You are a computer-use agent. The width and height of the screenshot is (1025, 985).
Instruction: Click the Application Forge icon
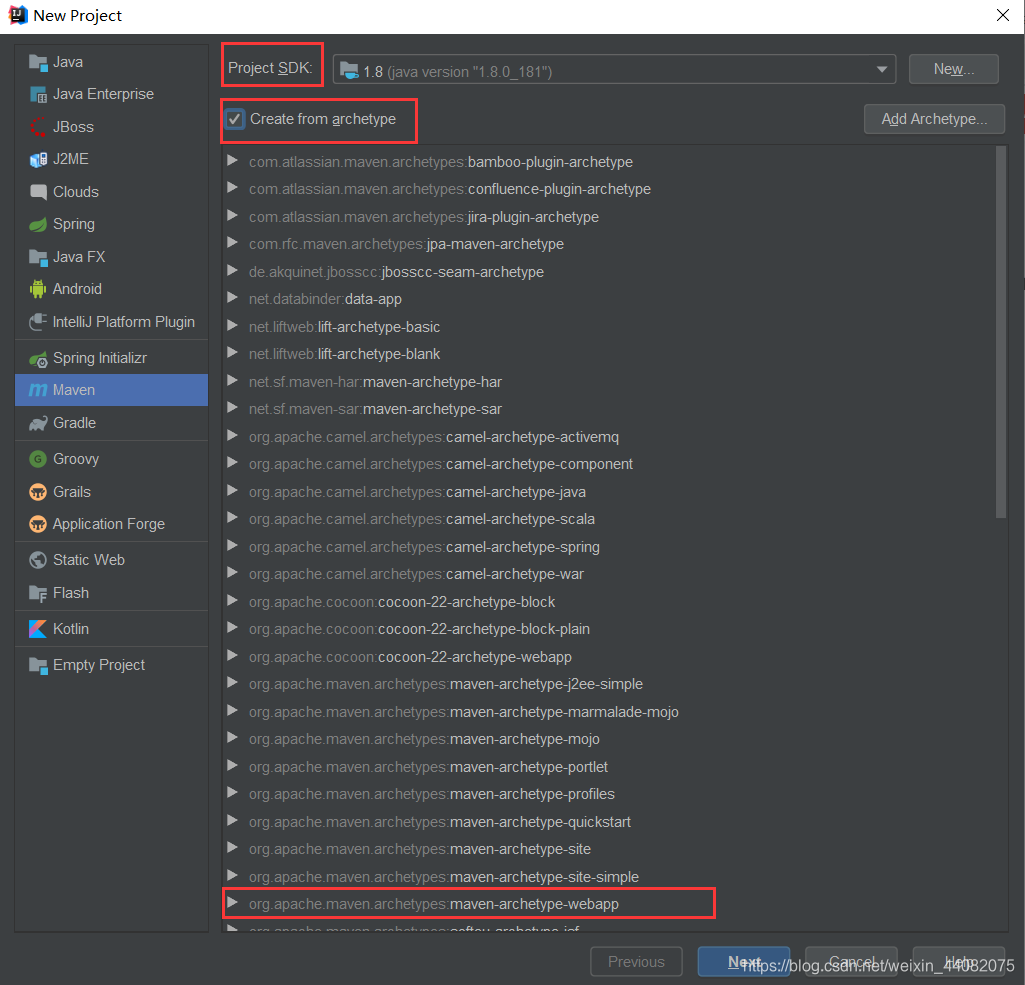[x=38, y=524]
